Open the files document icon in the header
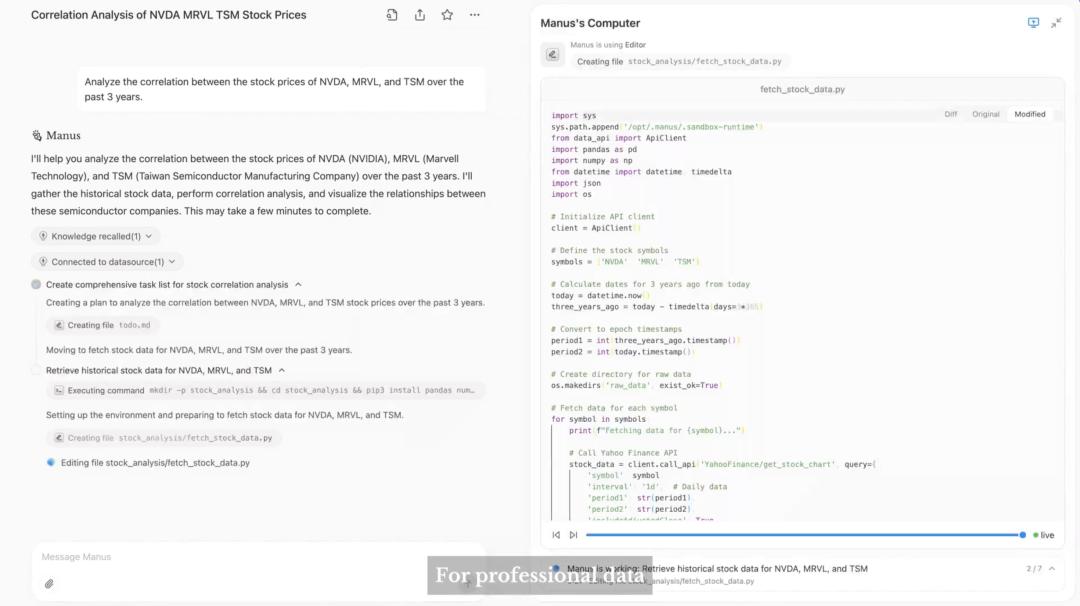The width and height of the screenshot is (1080, 606). point(392,15)
